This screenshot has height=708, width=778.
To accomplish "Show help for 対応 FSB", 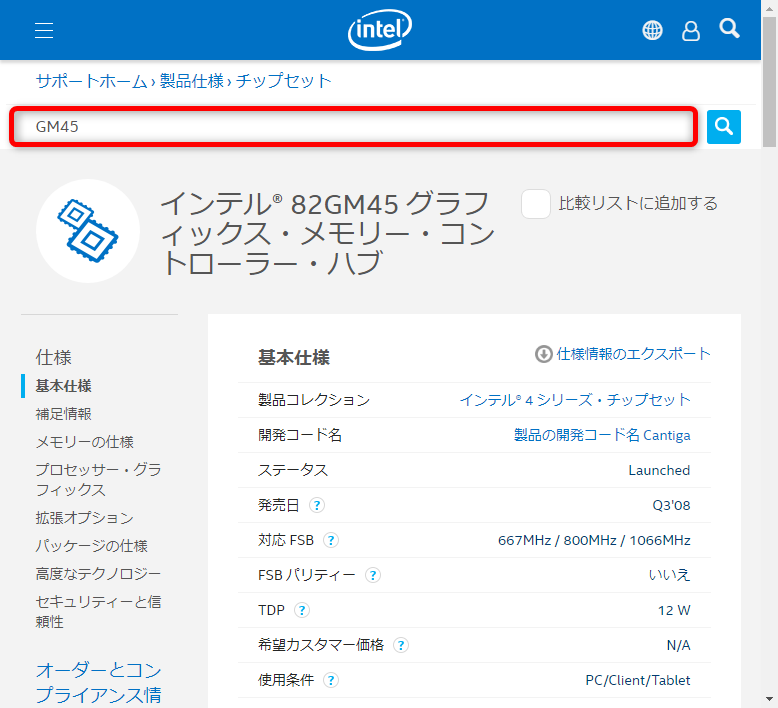I will tap(331, 540).
